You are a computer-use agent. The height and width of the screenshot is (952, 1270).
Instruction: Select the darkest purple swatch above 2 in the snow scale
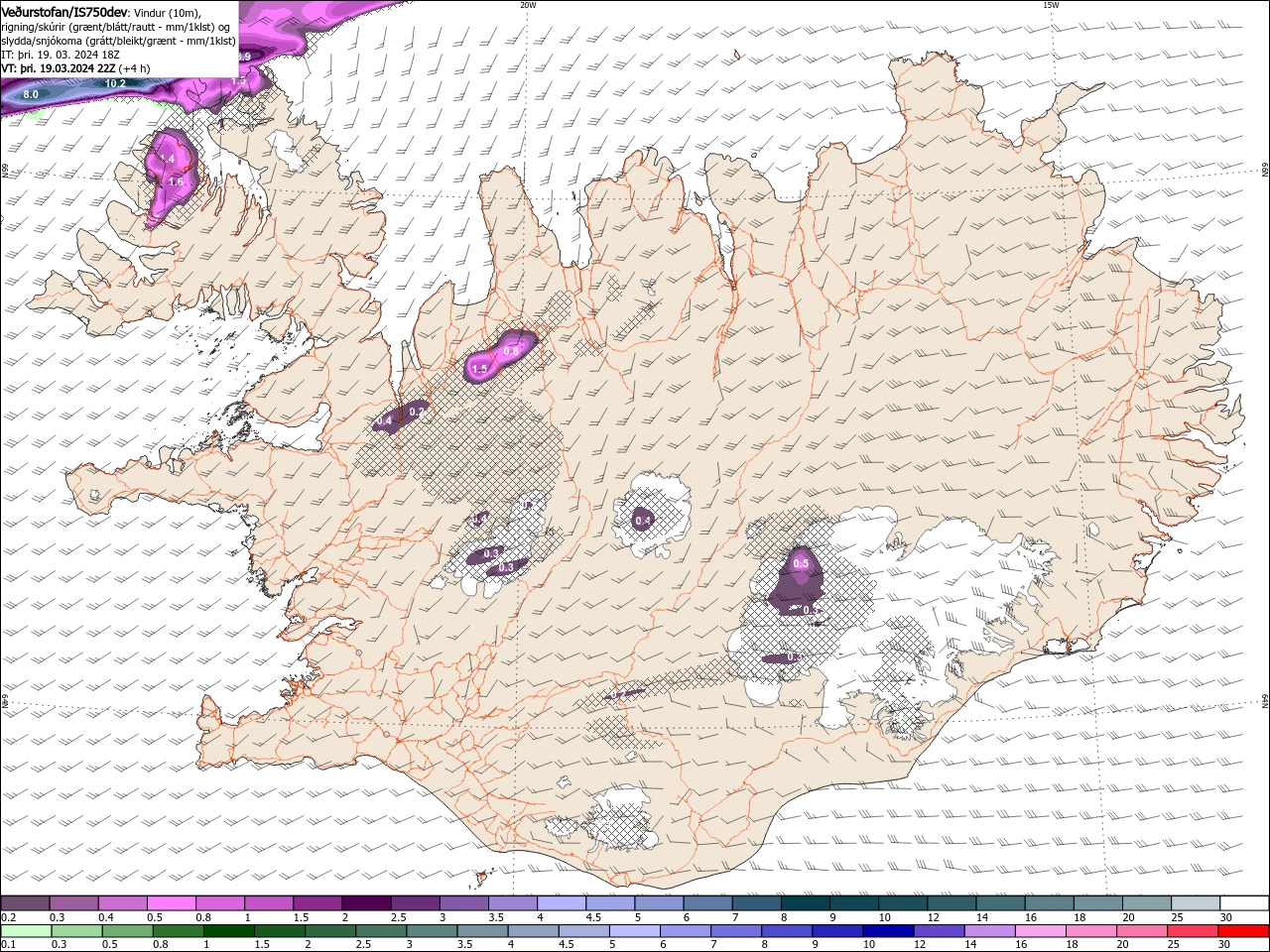365,902
